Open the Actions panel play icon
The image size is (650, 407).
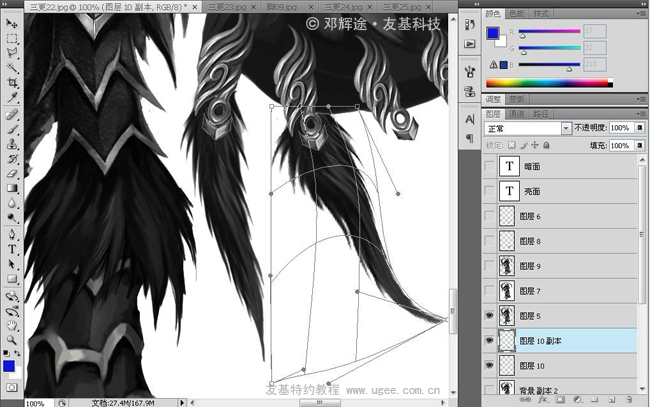[470, 46]
